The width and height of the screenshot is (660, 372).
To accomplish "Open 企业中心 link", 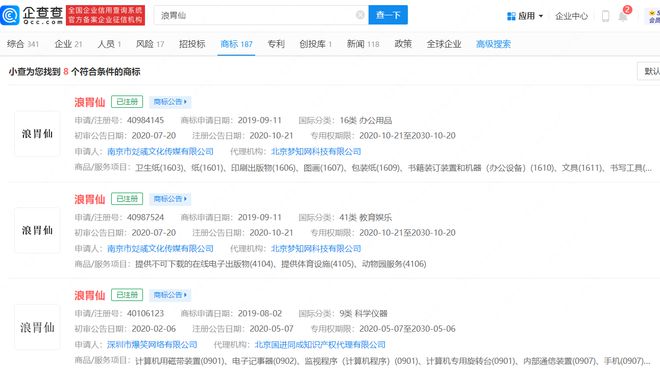I will point(571,16).
